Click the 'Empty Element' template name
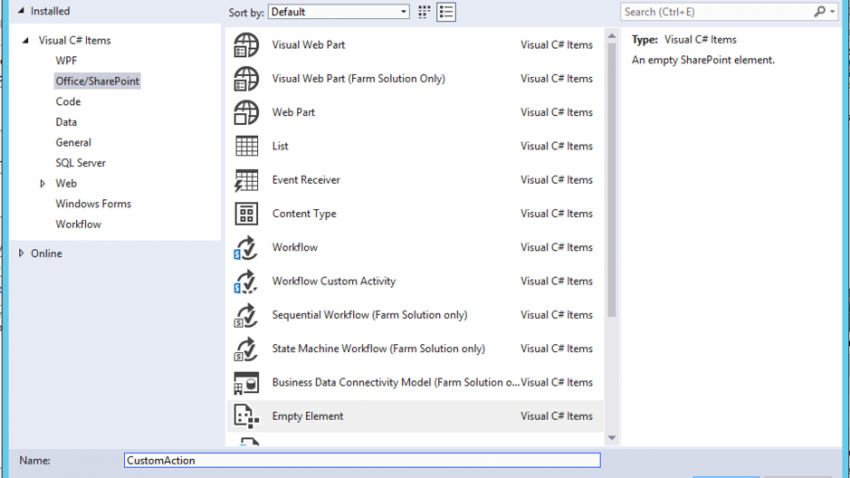 pos(307,416)
